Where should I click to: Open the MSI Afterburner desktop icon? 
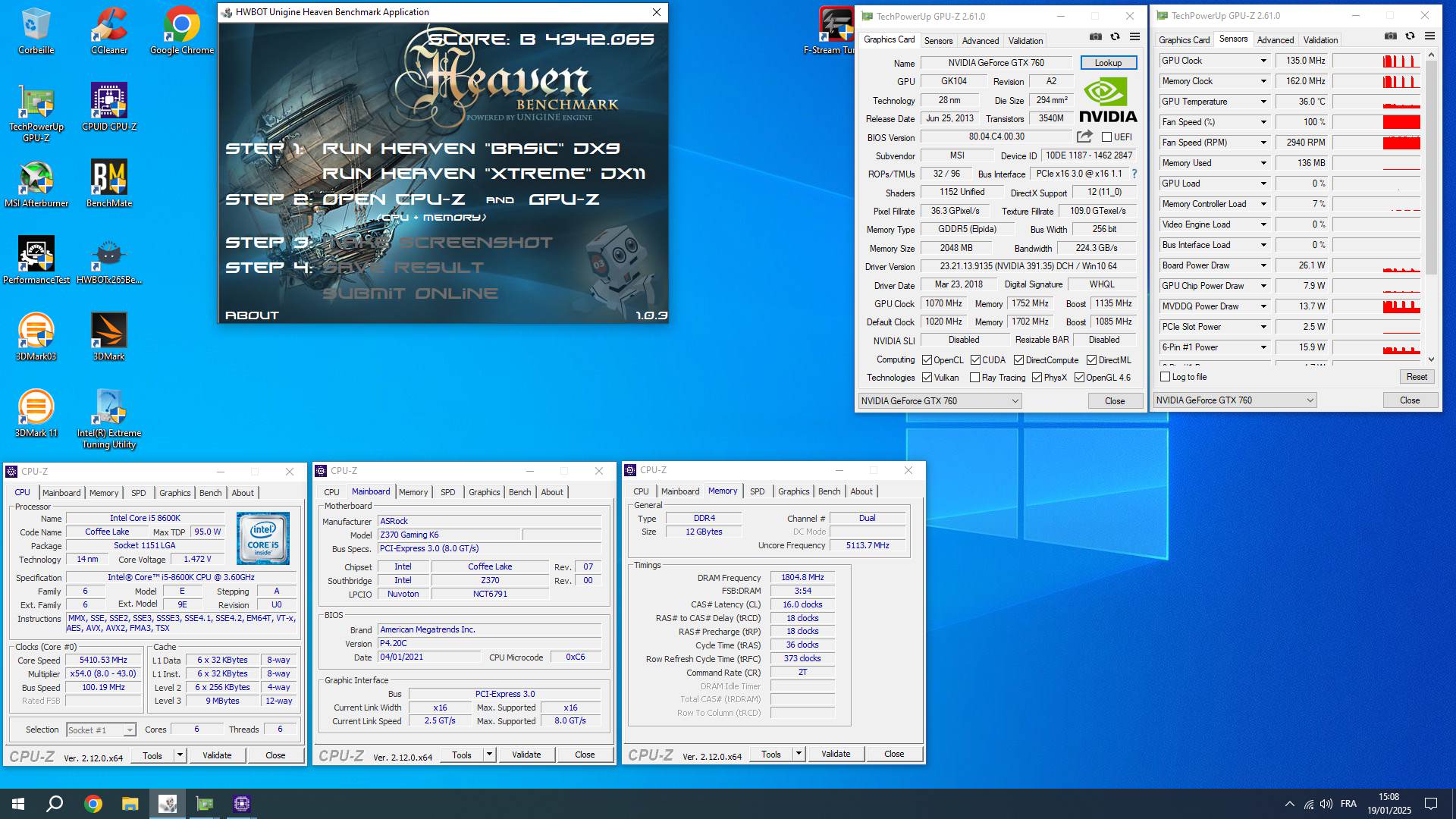point(36,184)
